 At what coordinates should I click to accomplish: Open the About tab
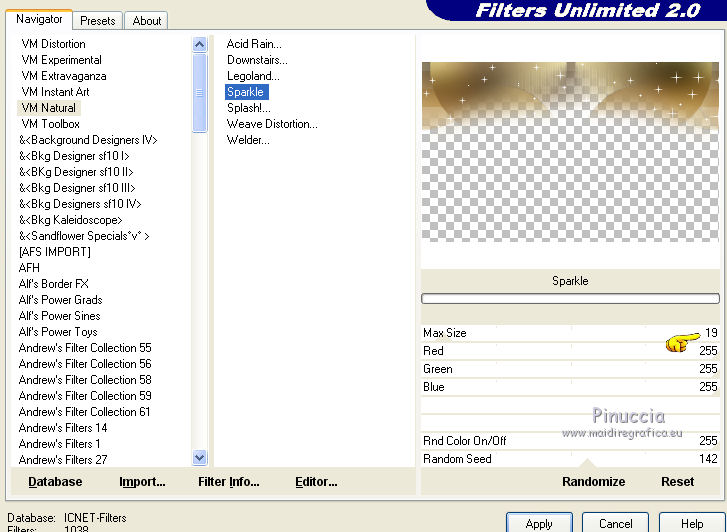(x=147, y=21)
